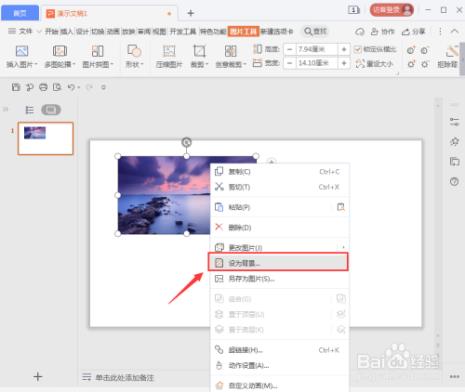Image resolution: width=465 pixels, height=392 pixels.
Task: Click the width field showing 14.10厘米
Action: click(x=317, y=63)
